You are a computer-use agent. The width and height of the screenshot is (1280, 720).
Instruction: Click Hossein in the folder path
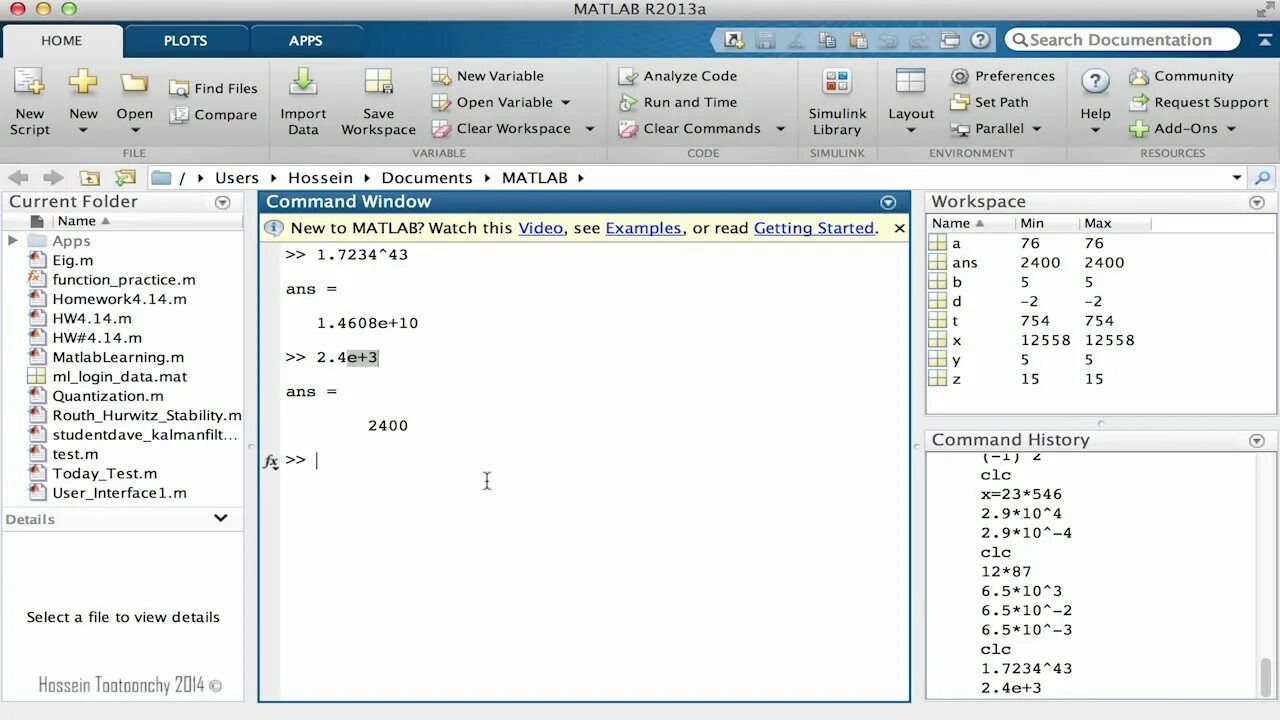click(320, 178)
